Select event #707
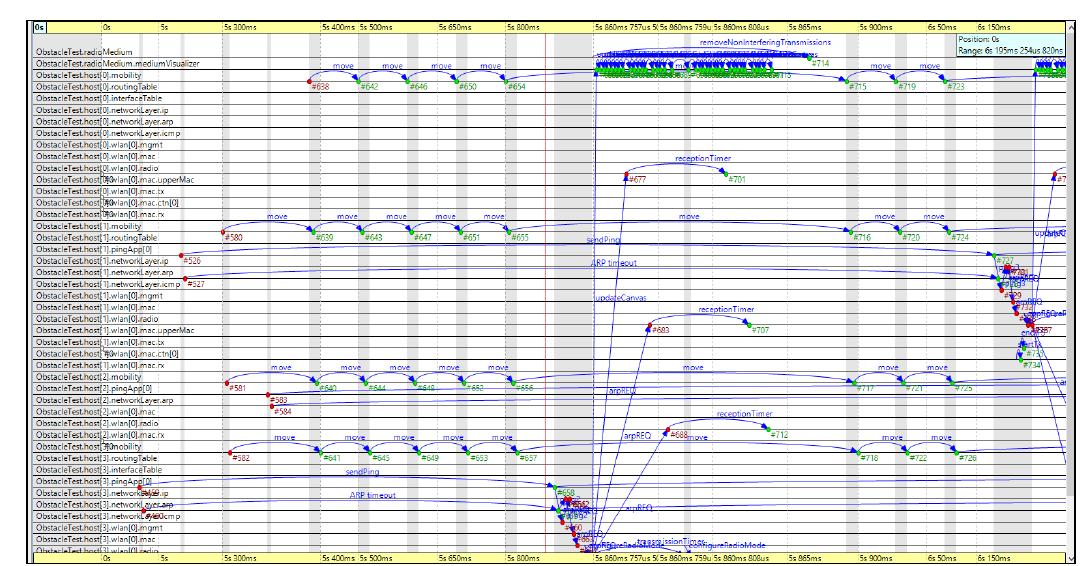This screenshot has width=1092, height=566. 749,324
